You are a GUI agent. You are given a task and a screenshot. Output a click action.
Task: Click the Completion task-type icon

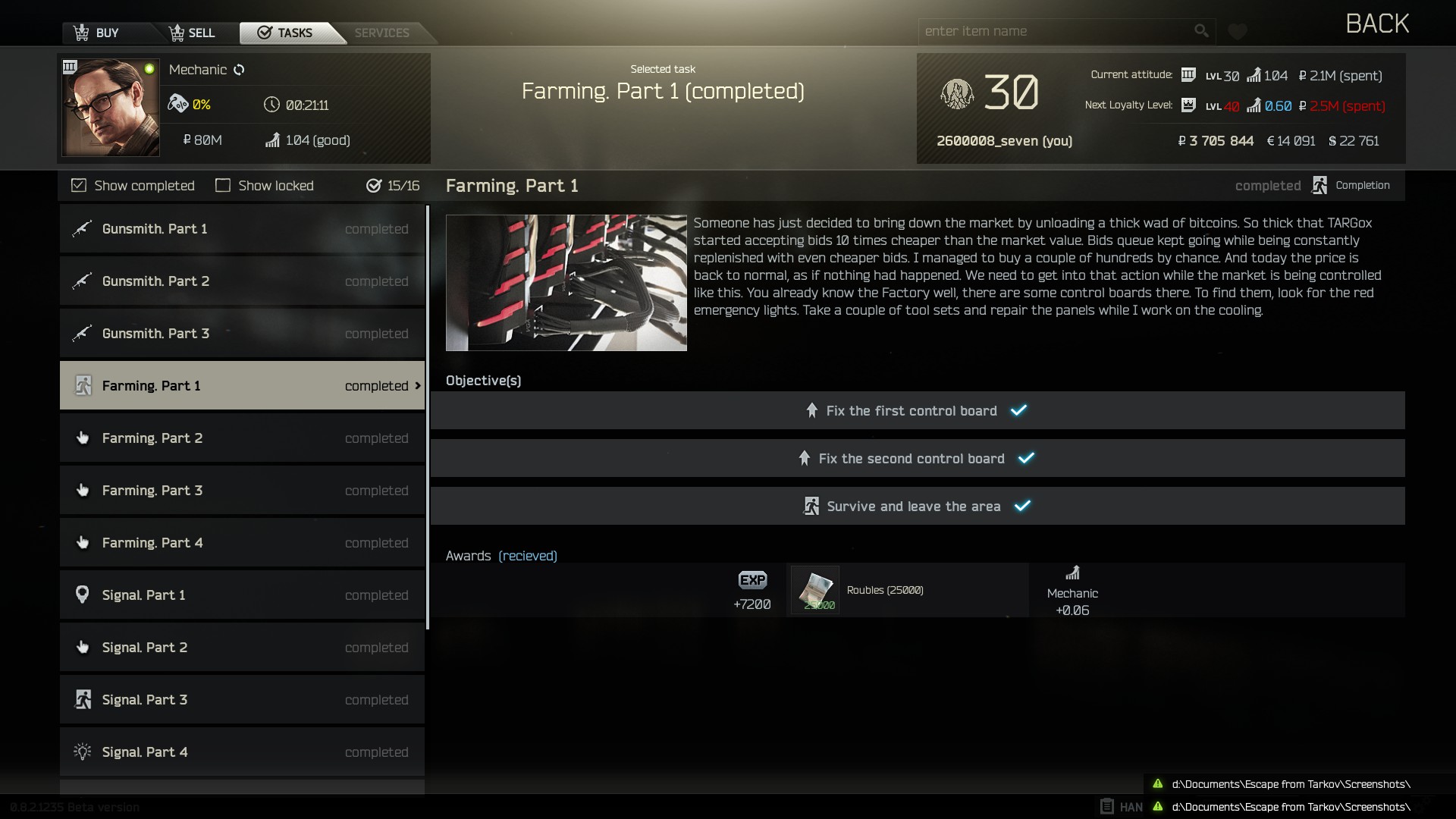click(1319, 186)
